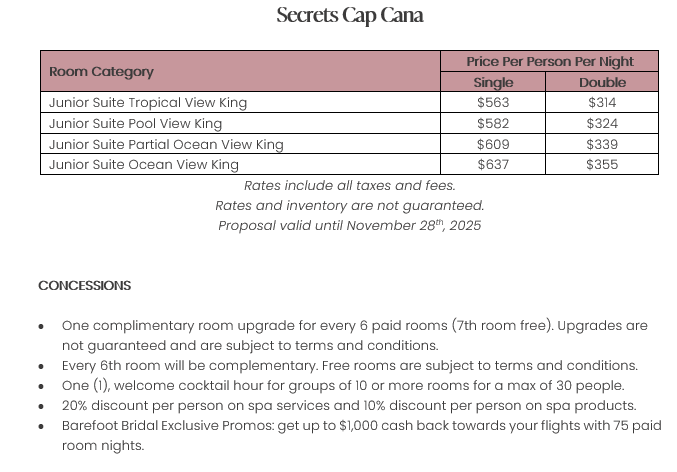Select the Room Category header cell
The image size is (677, 472).
102,72
